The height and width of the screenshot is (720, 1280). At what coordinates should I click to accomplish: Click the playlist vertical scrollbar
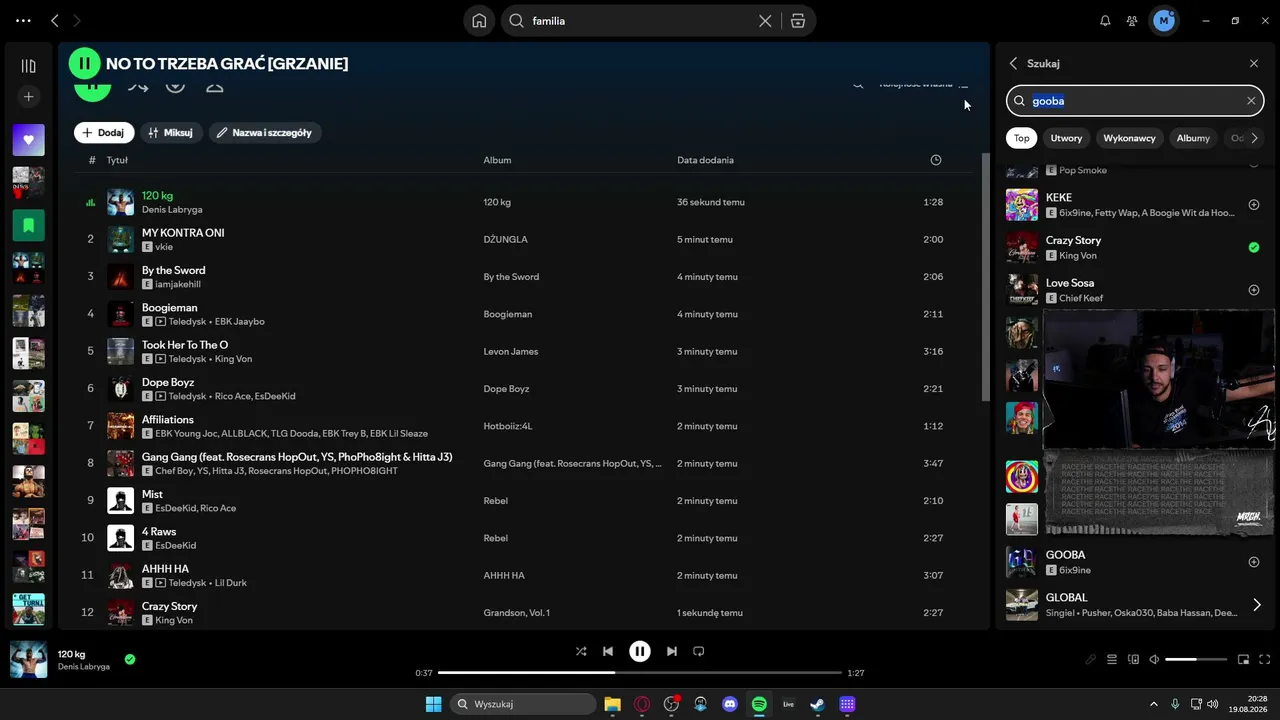point(987,278)
